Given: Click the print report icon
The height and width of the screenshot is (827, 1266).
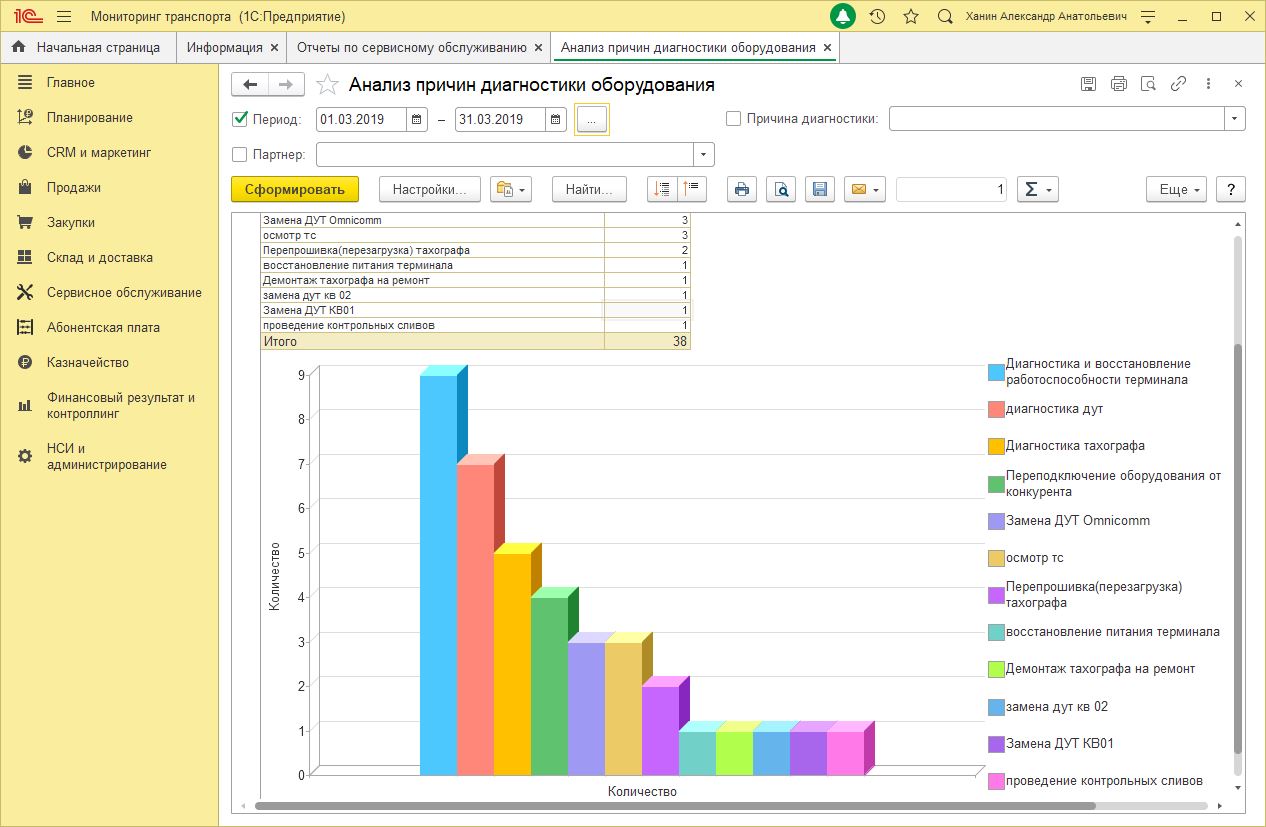Looking at the screenshot, I should click(x=741, y=189).
